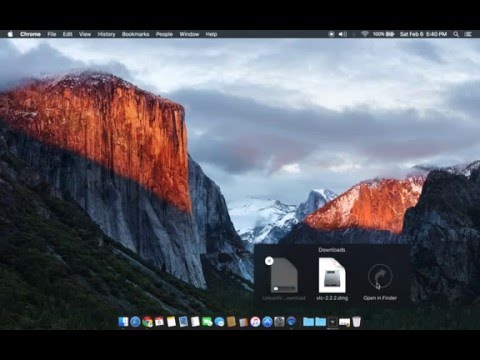Select the Unconfirmed download file
The width and height of the screenshot is (480, 360).
pos(284,279)
